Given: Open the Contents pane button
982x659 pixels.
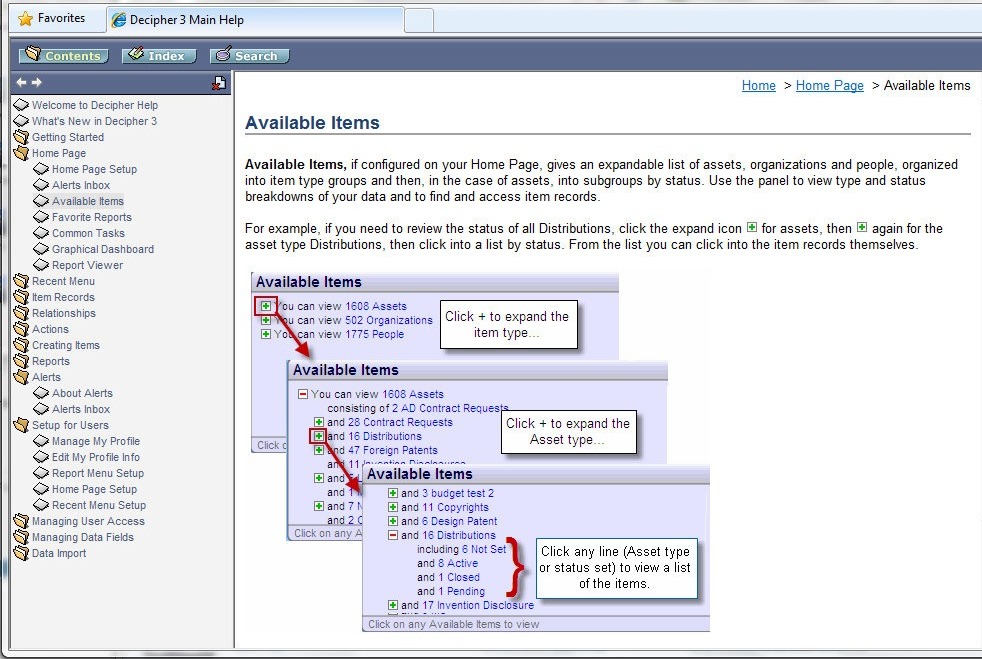Looking at the screenshot, I should click(x=63, y=55).
